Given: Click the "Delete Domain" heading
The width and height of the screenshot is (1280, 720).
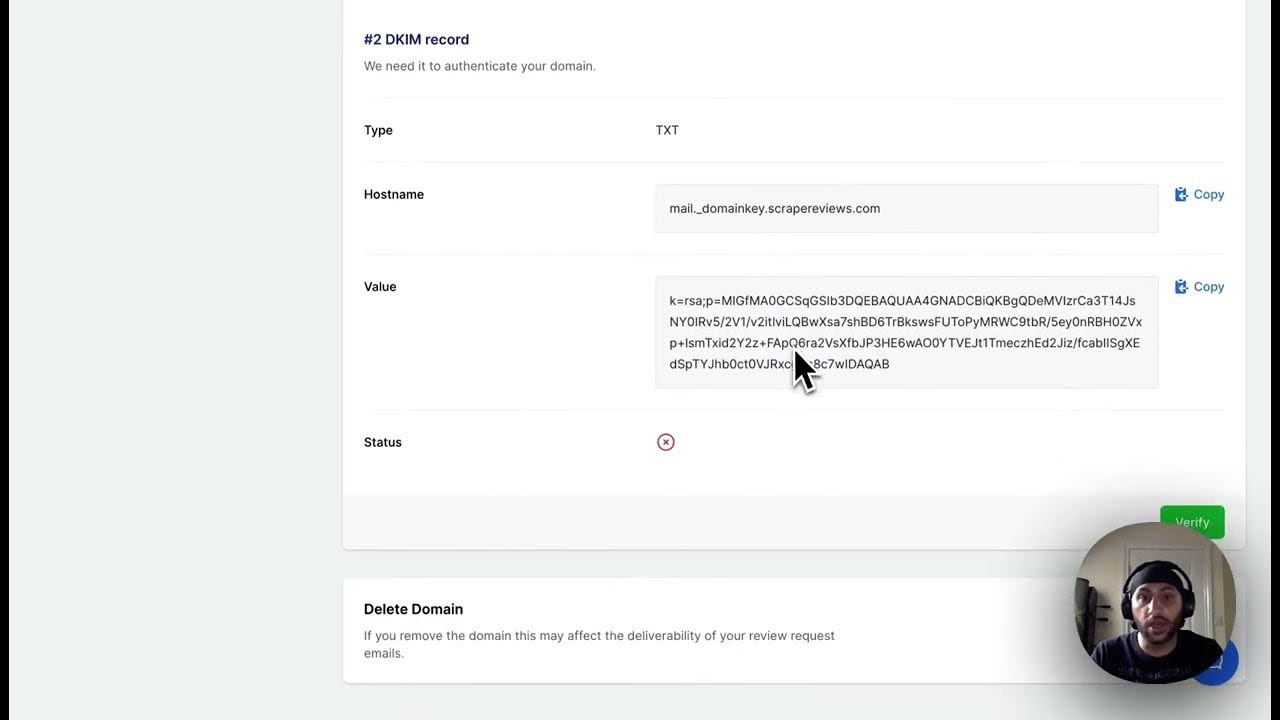Looking at the screenshot, I should 413,609.
